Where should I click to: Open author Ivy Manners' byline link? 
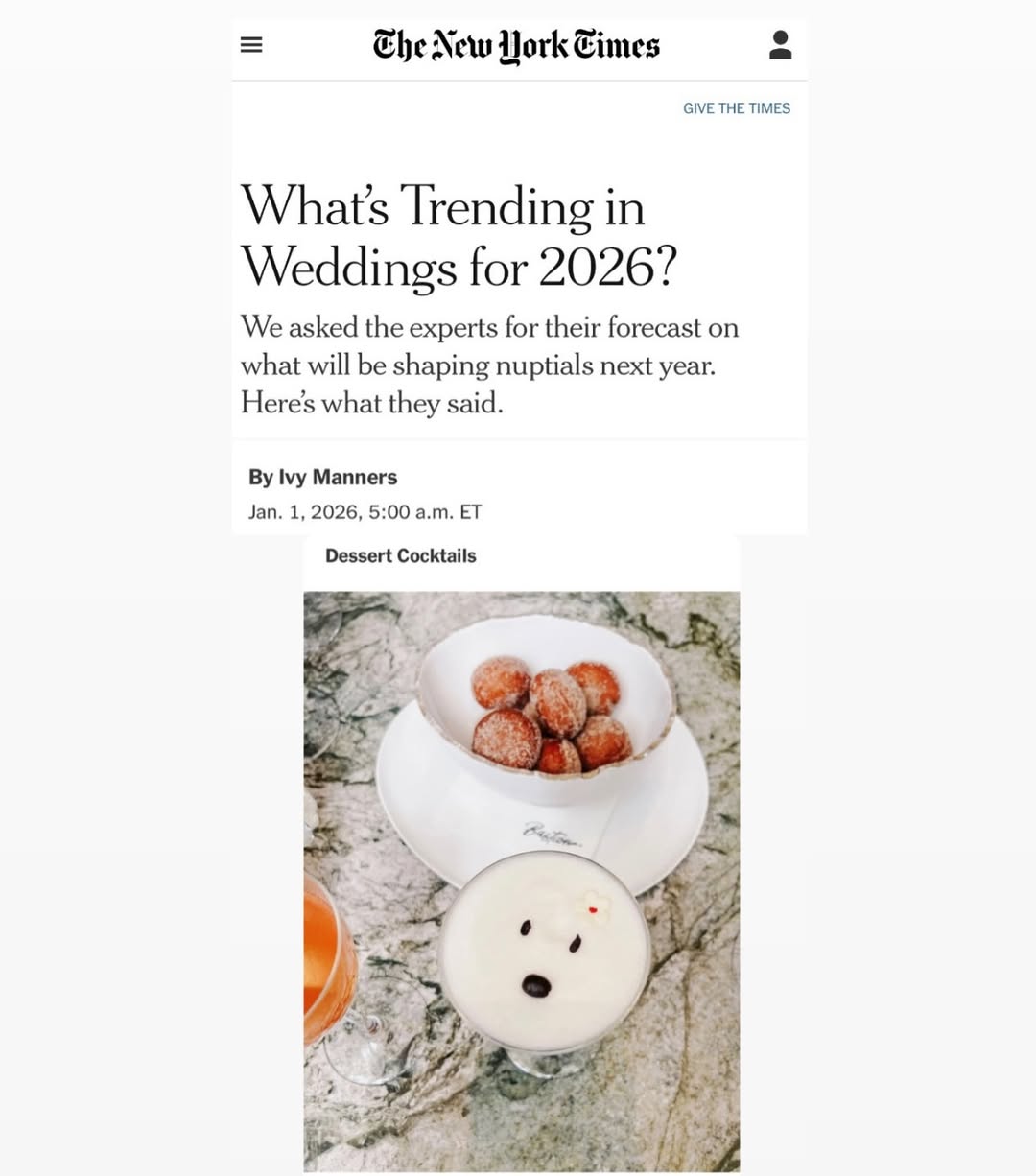pos(338,477)
